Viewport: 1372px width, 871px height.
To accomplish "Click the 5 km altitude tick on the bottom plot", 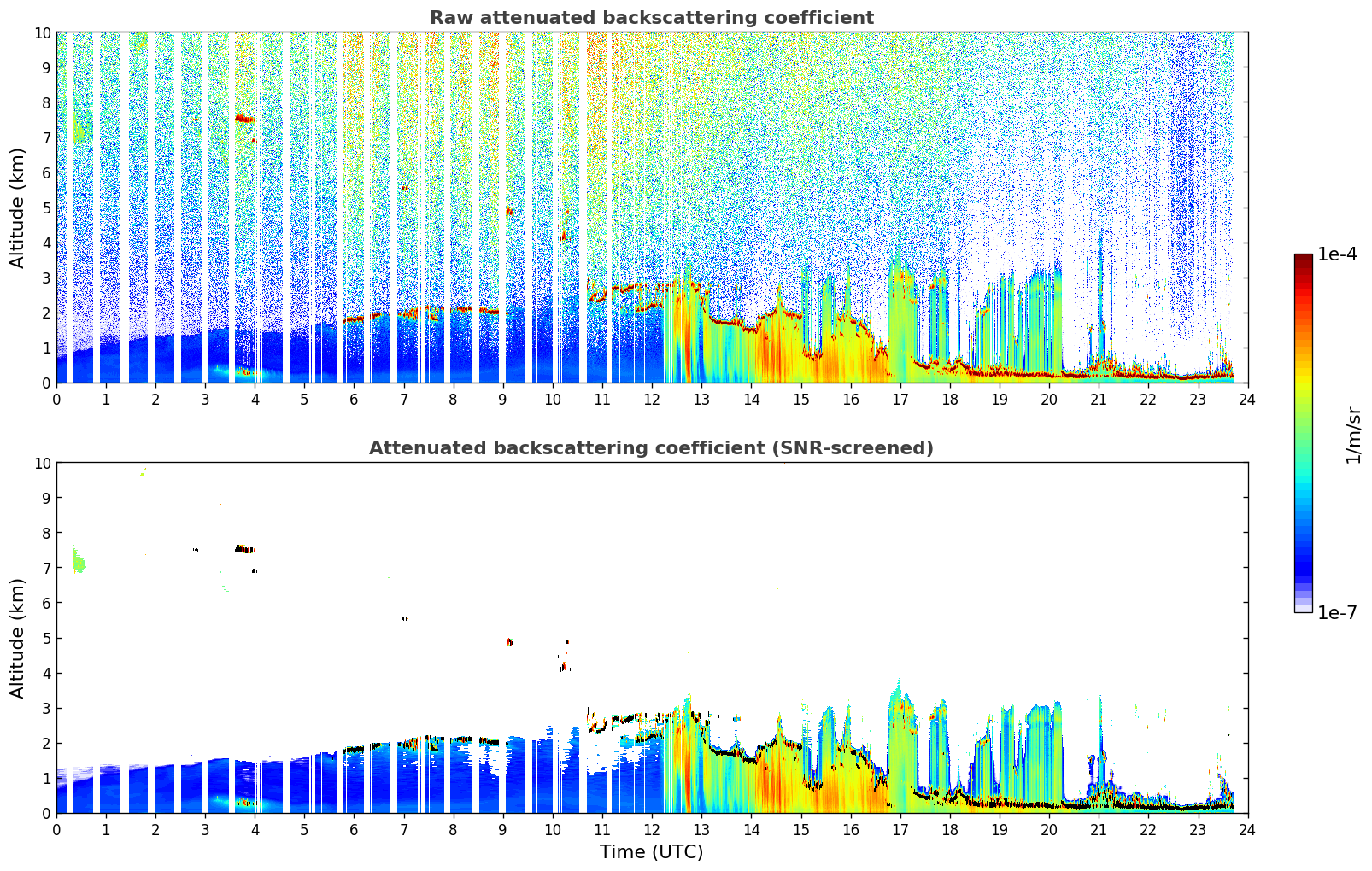I will [47, 638].
